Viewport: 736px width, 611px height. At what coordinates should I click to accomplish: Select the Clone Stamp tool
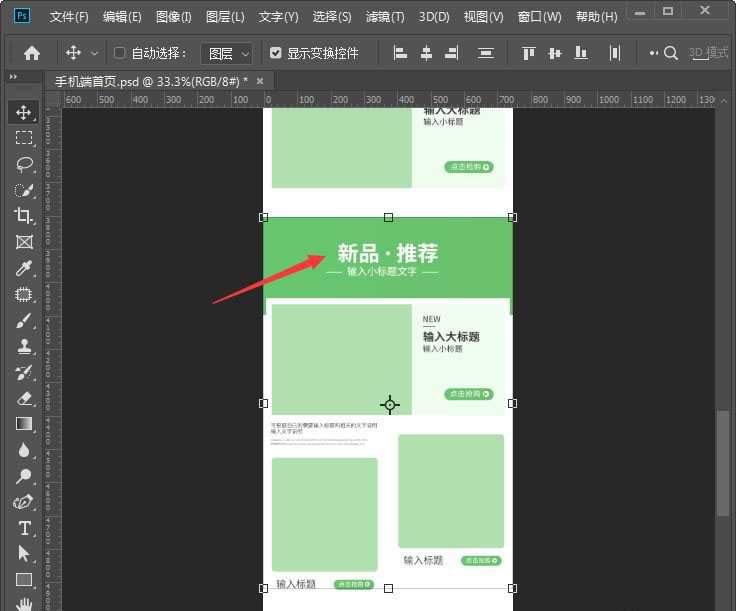(24, 346)
